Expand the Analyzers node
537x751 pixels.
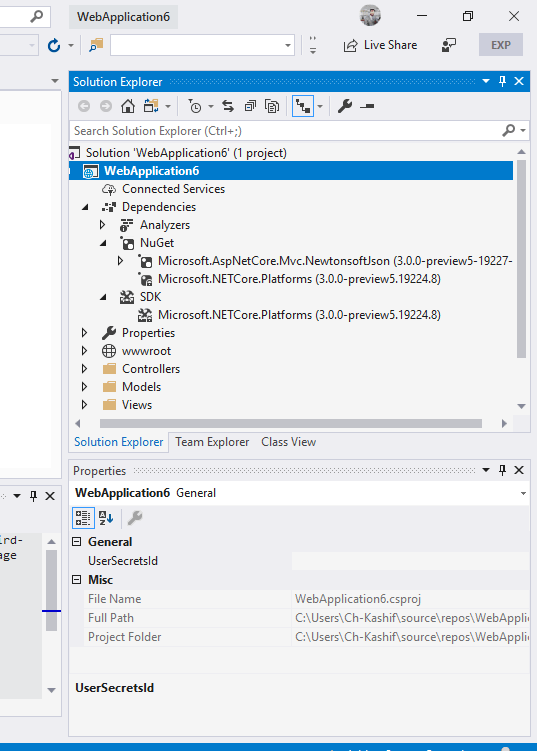(103, 225)
